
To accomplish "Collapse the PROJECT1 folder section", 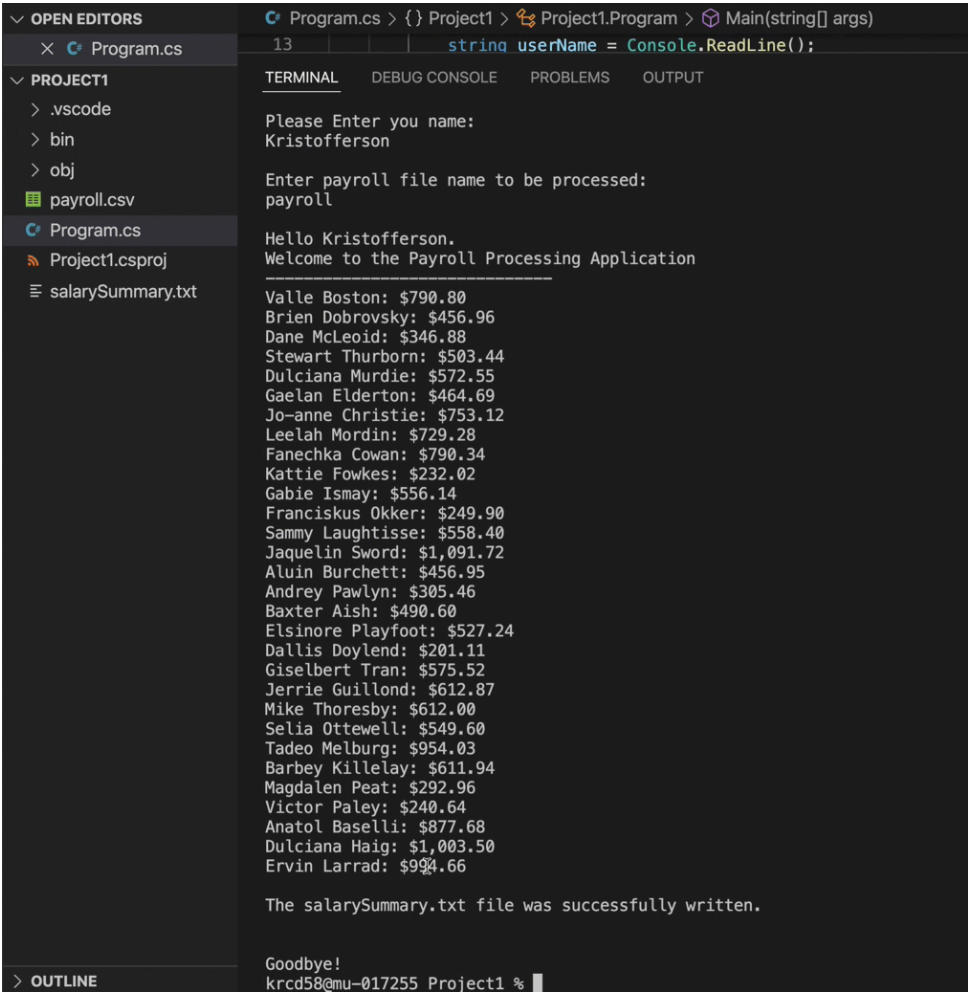I will [17, 80].
